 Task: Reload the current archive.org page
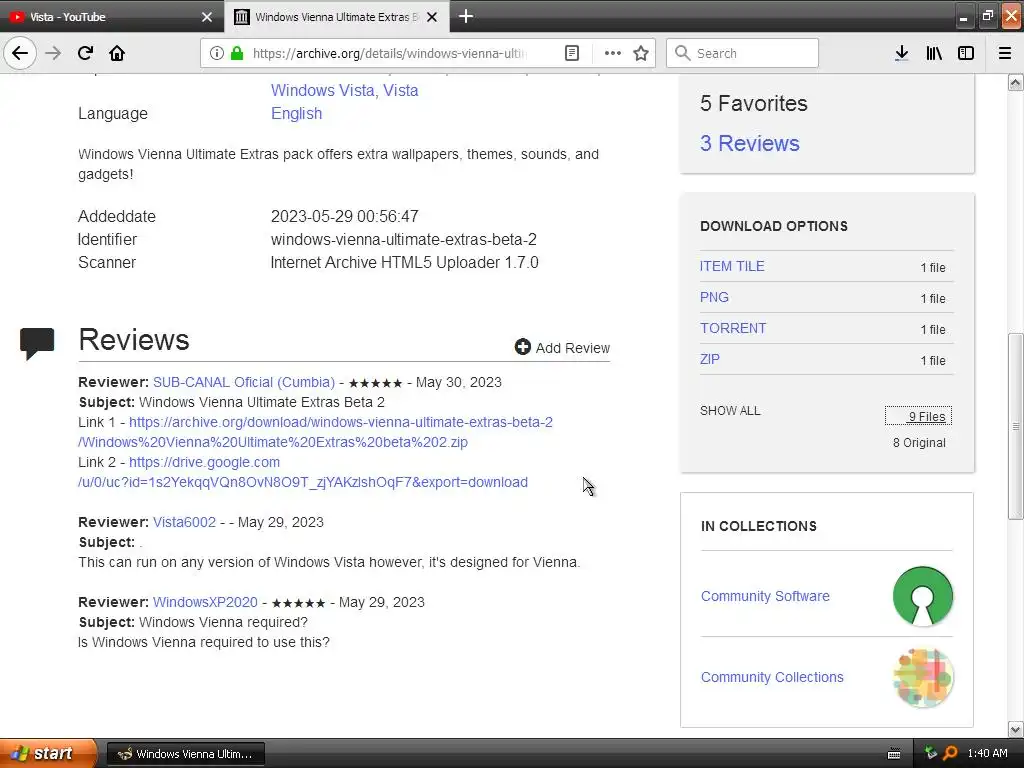85,53
